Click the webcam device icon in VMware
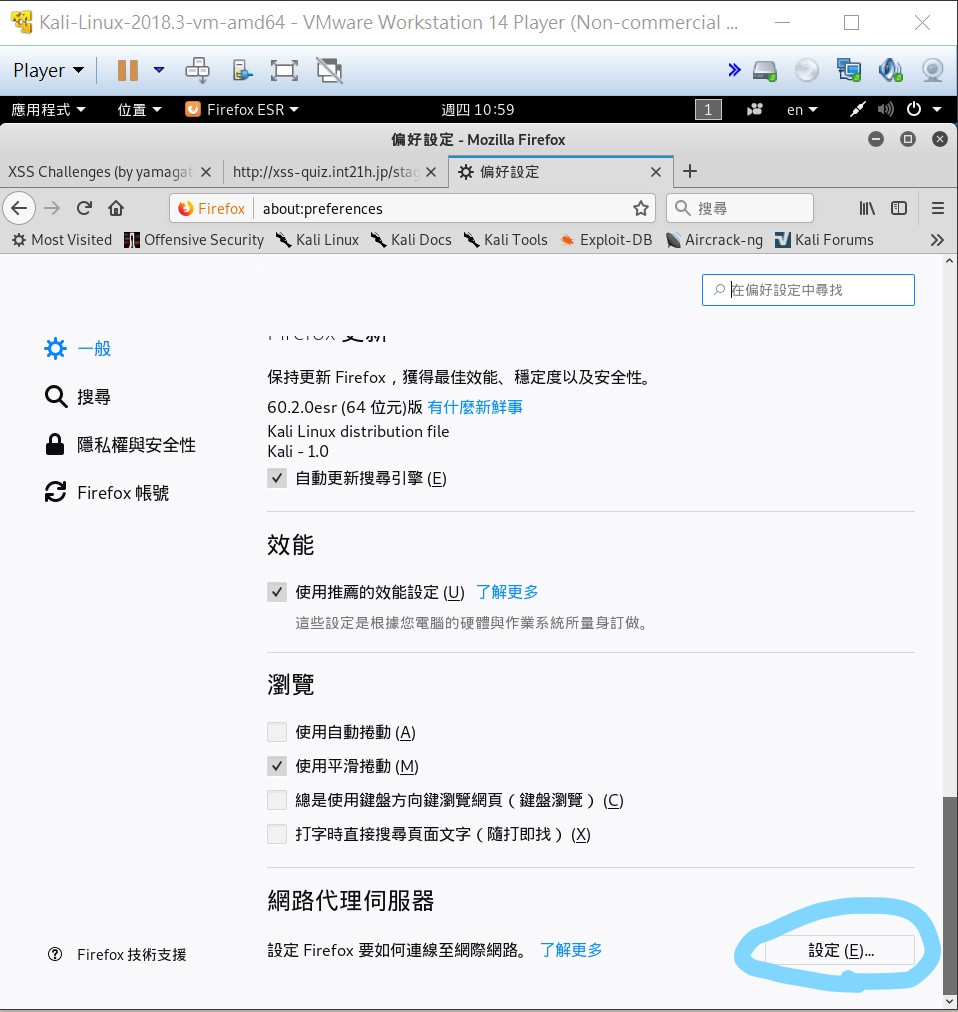The height and width of the screenshot is (1012, 958). (x=933, y=70)
